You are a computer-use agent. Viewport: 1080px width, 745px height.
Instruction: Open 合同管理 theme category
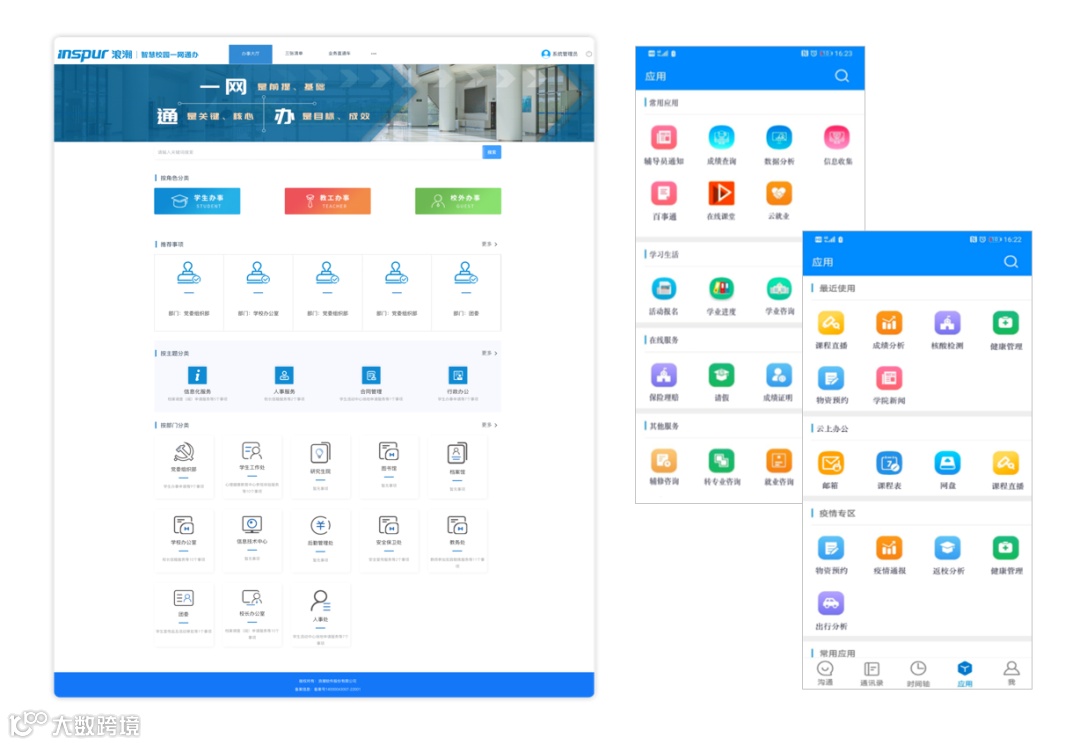[x=371, y=384]
